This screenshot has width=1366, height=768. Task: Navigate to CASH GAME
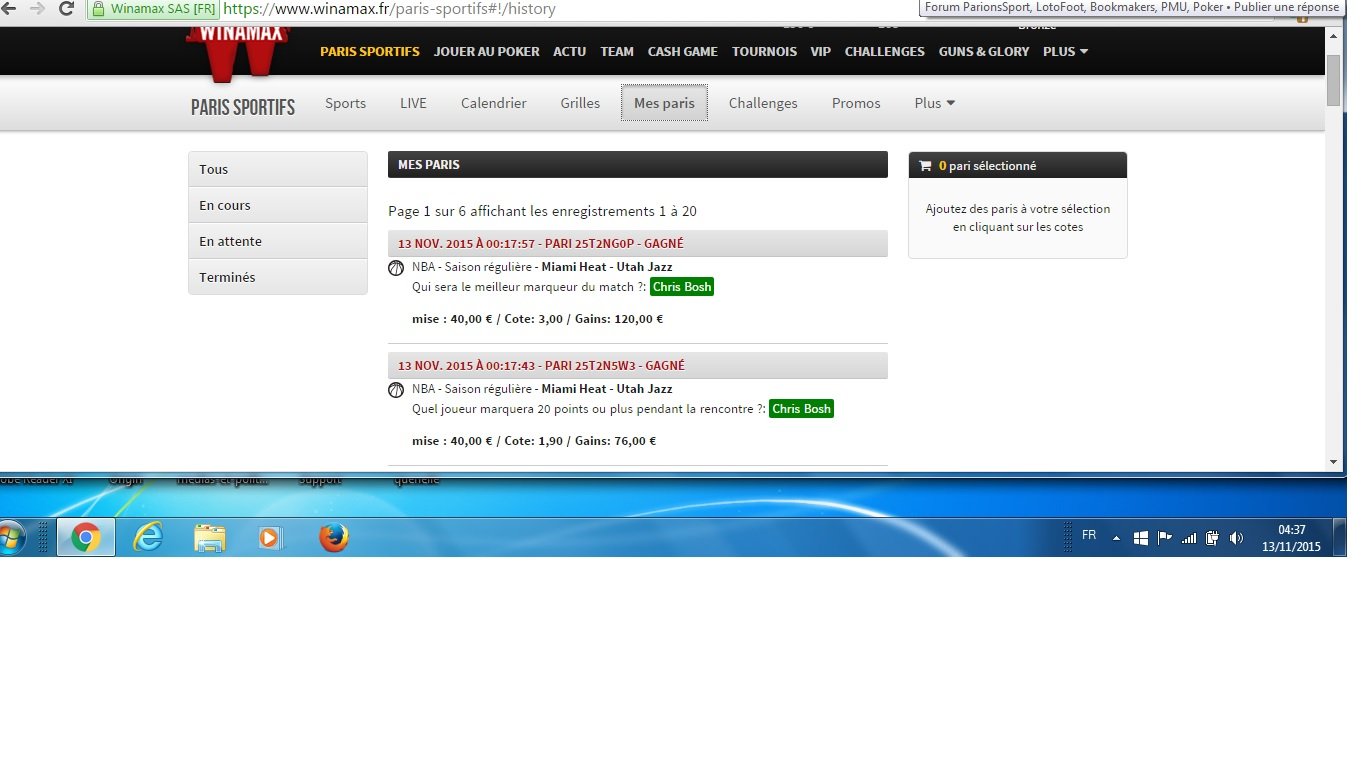point(683,51)
